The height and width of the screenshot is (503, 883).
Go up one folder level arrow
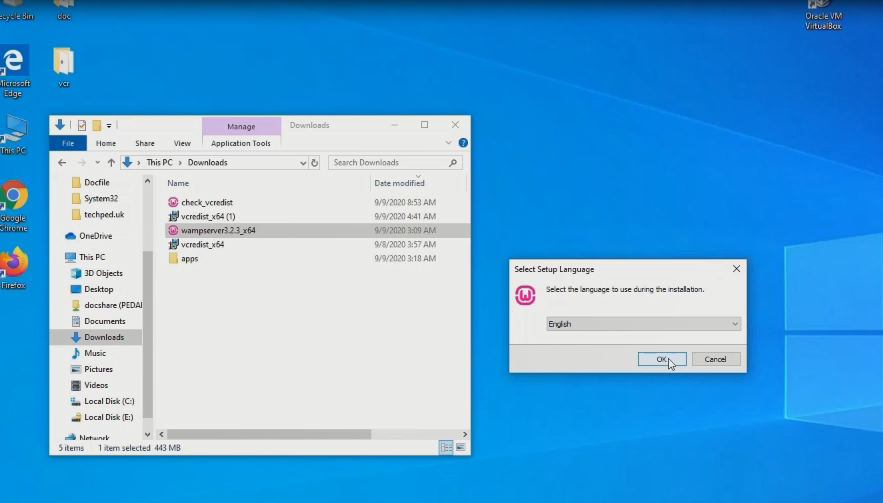click(111, 162)
